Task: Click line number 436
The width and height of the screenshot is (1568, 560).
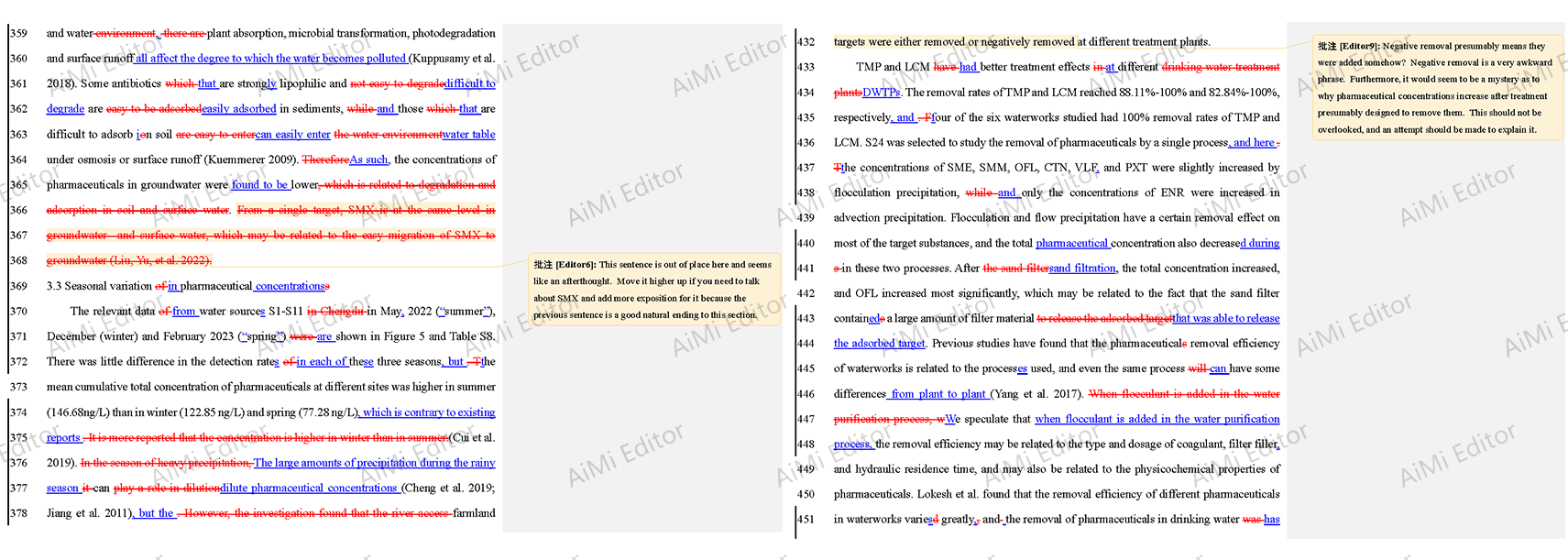Action: (x=806, y=143)
